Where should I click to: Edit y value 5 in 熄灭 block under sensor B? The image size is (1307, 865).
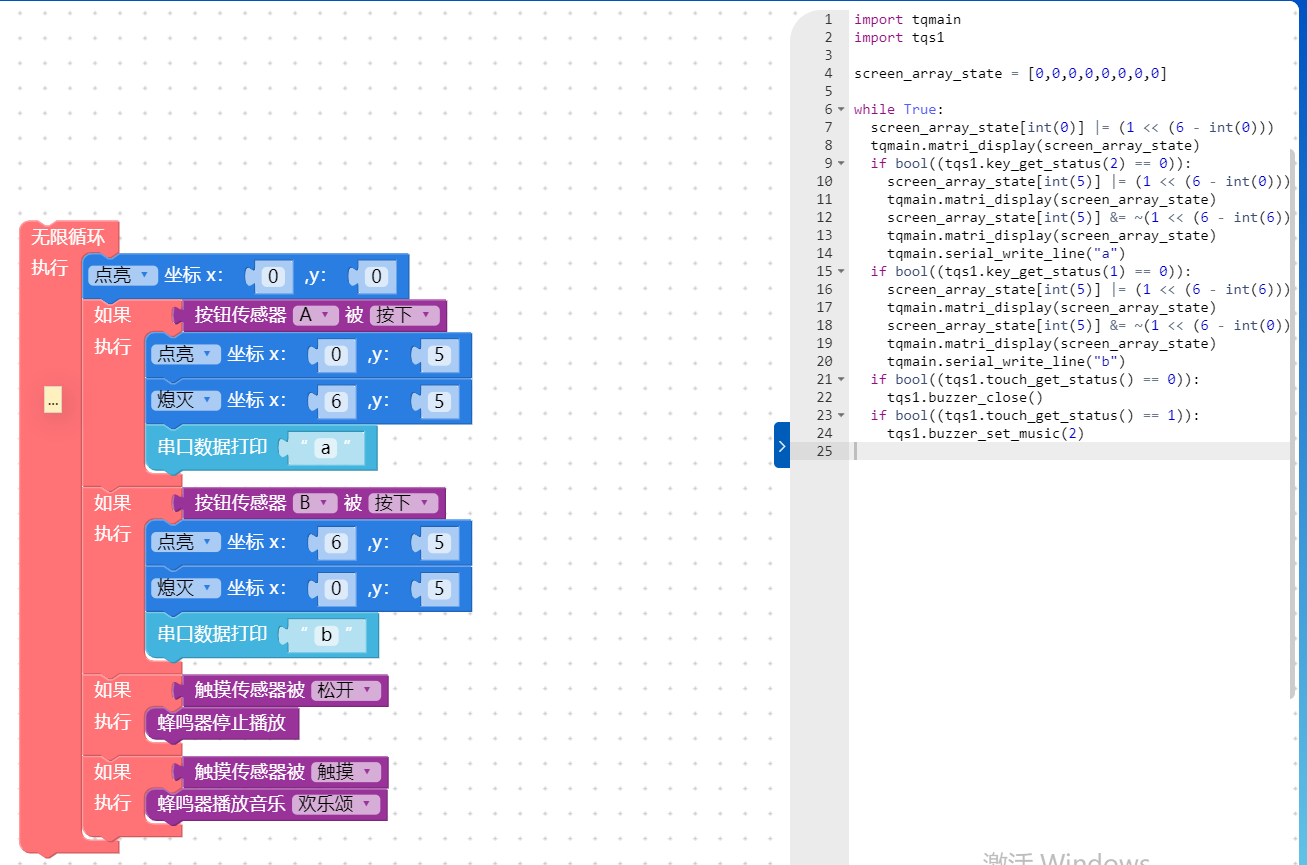click(440, 588)
